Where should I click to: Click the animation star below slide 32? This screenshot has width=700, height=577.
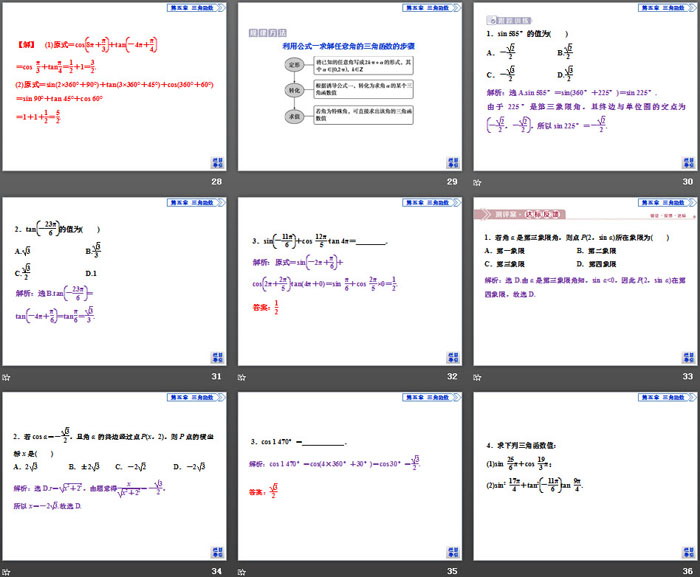[x=241, y=376]
